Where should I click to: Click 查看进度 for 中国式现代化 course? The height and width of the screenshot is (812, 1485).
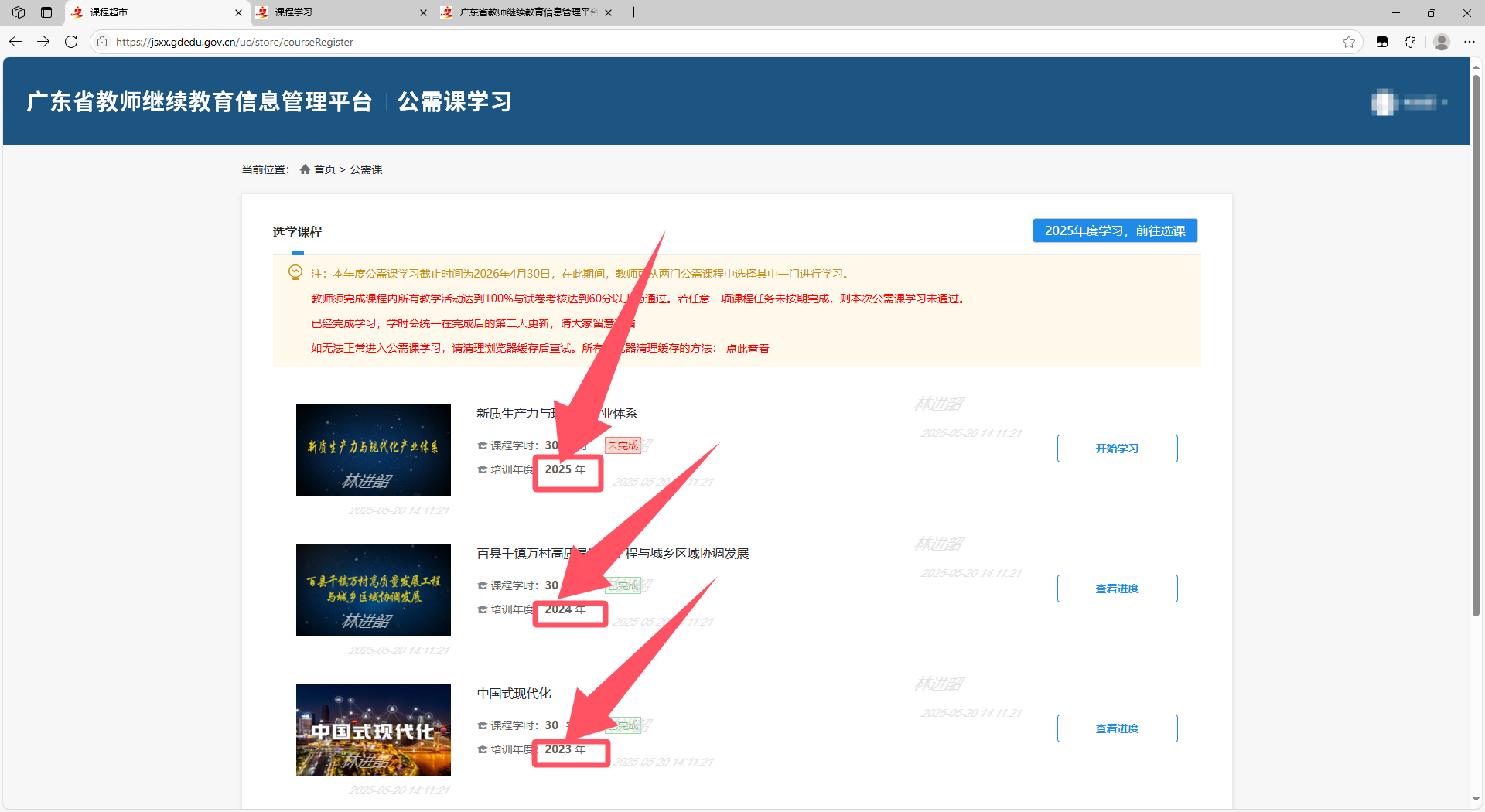click(x=1117, y=728)
